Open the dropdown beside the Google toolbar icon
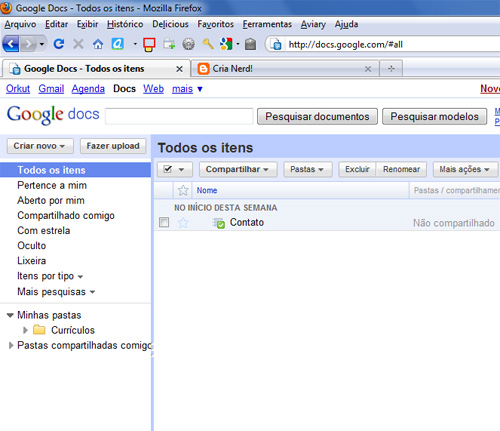Viewport: 500px width, 431px height. point(238,44)
